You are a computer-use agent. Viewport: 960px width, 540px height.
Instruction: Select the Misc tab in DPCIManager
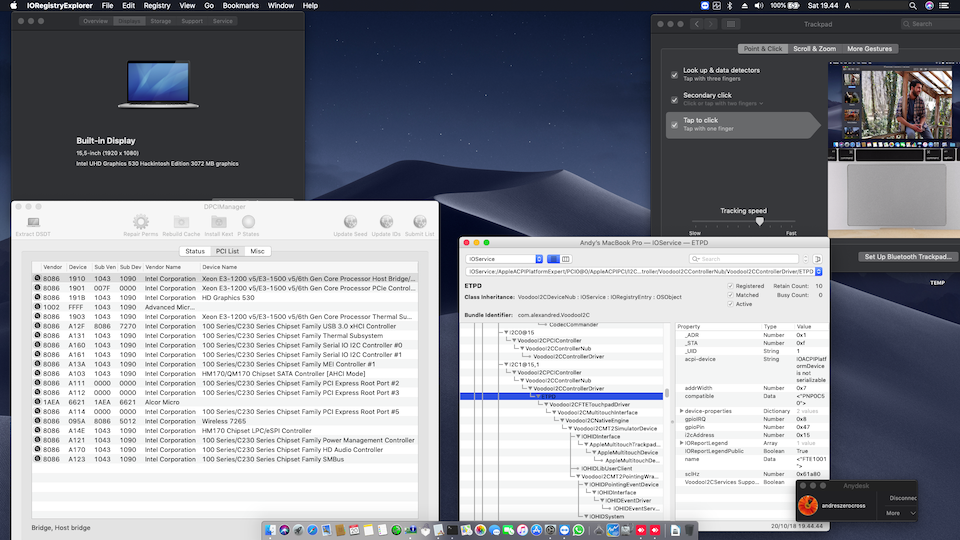pos(258,251)
